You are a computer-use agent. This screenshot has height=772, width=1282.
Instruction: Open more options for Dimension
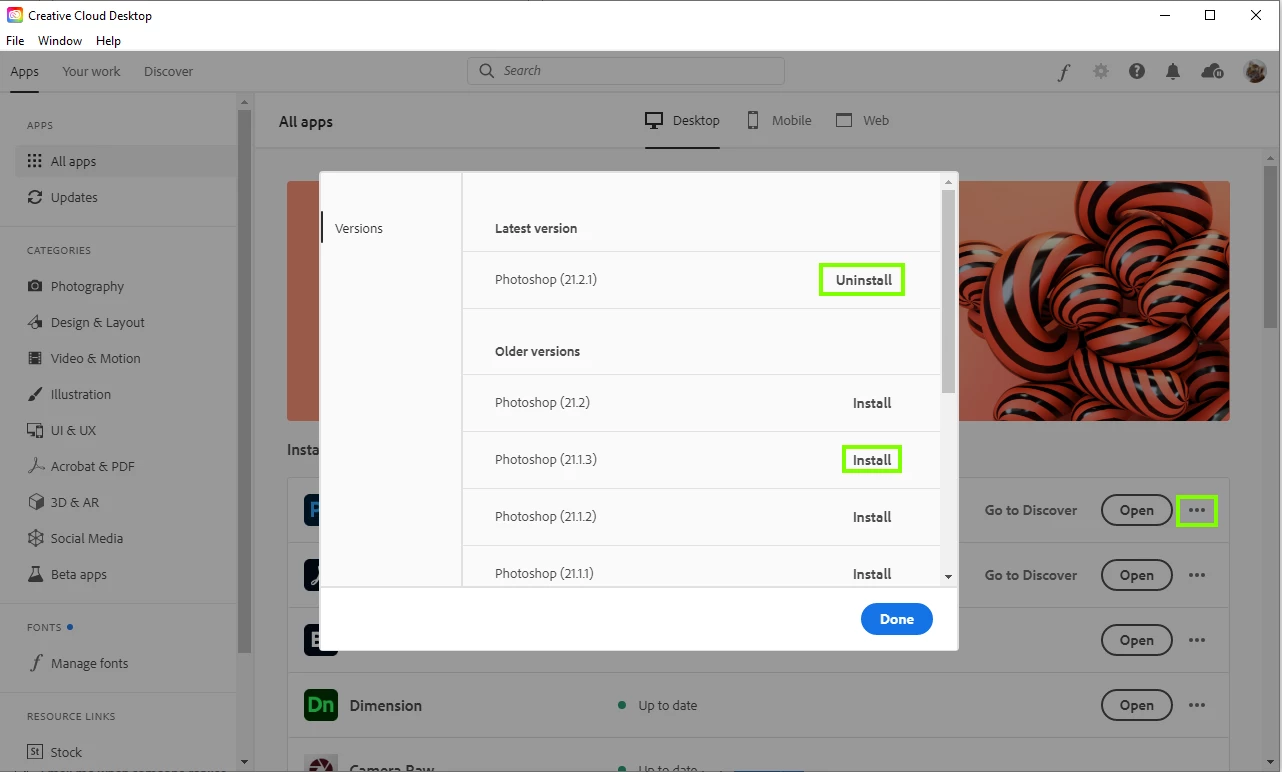point(1197,705)
